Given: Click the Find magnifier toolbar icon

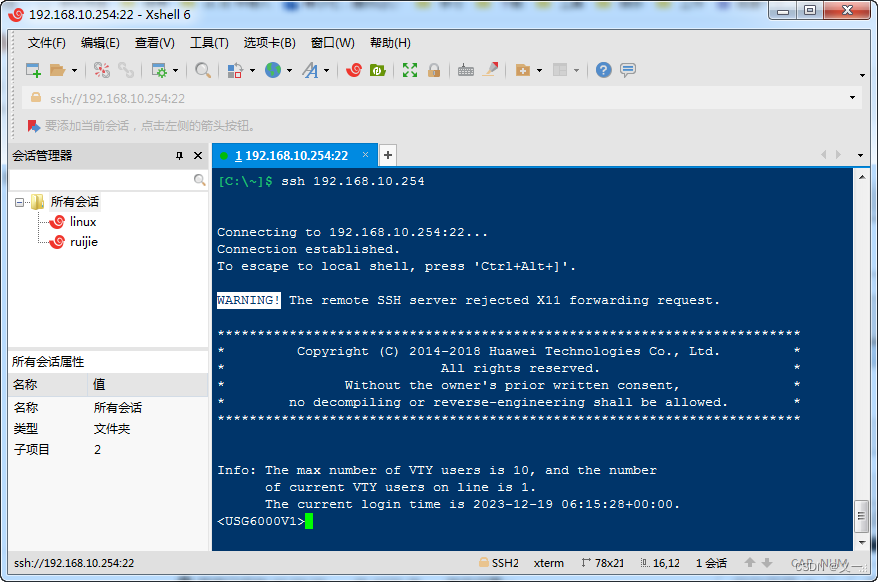Looking at the screenshot, I should tap(203, 70).
